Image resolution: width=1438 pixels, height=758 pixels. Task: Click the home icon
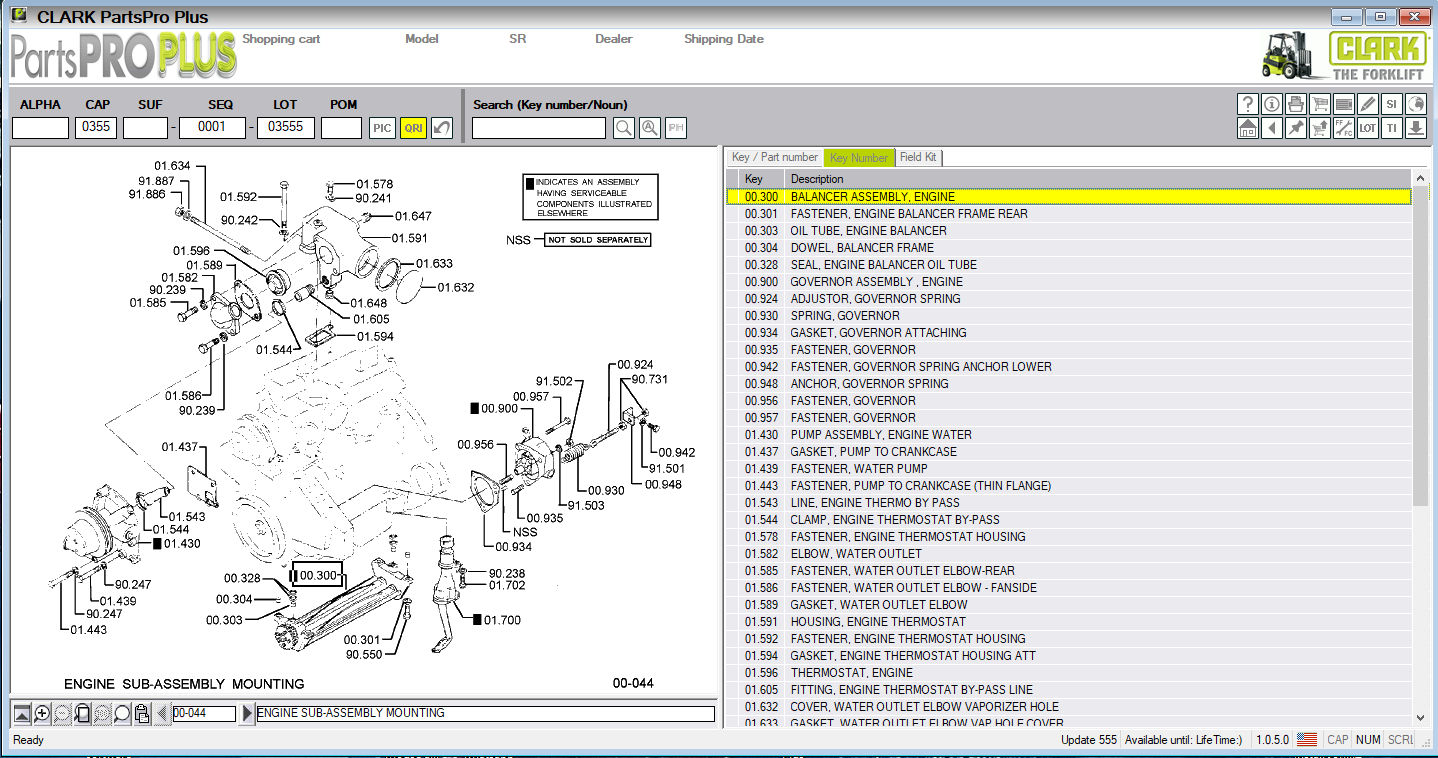point(1247,128)
